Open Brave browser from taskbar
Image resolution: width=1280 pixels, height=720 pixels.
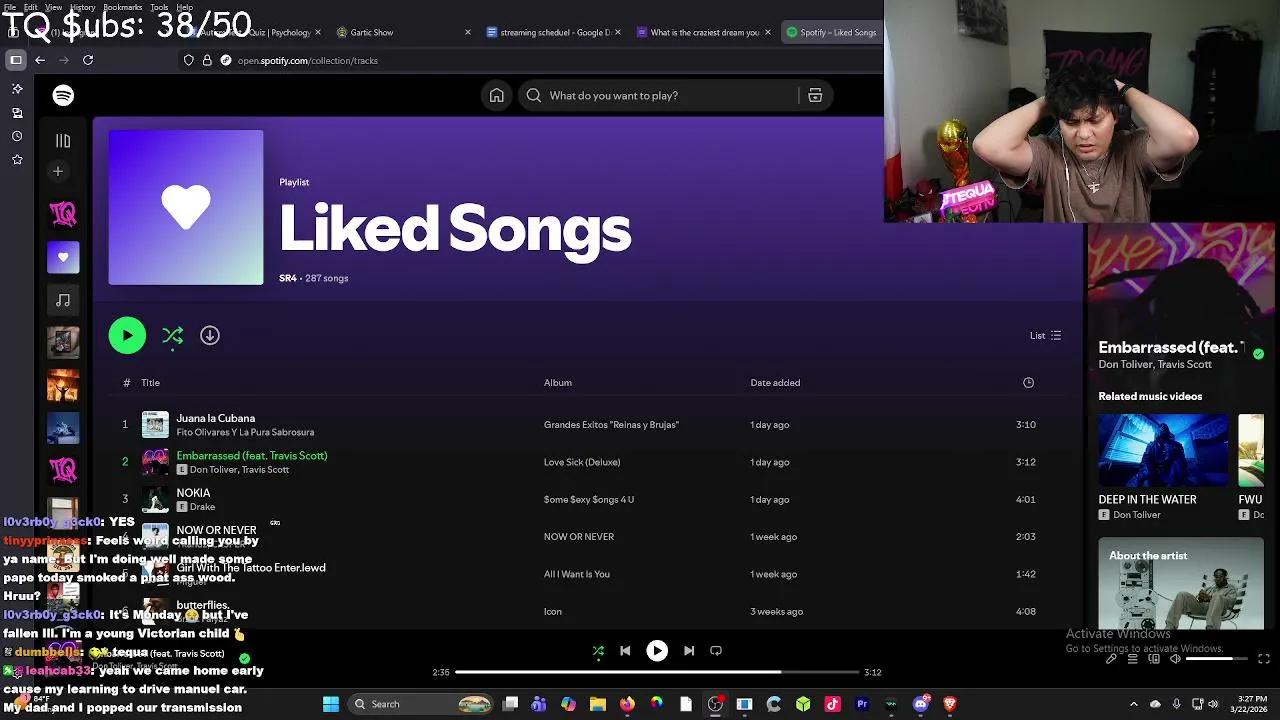tap(950, 704)
